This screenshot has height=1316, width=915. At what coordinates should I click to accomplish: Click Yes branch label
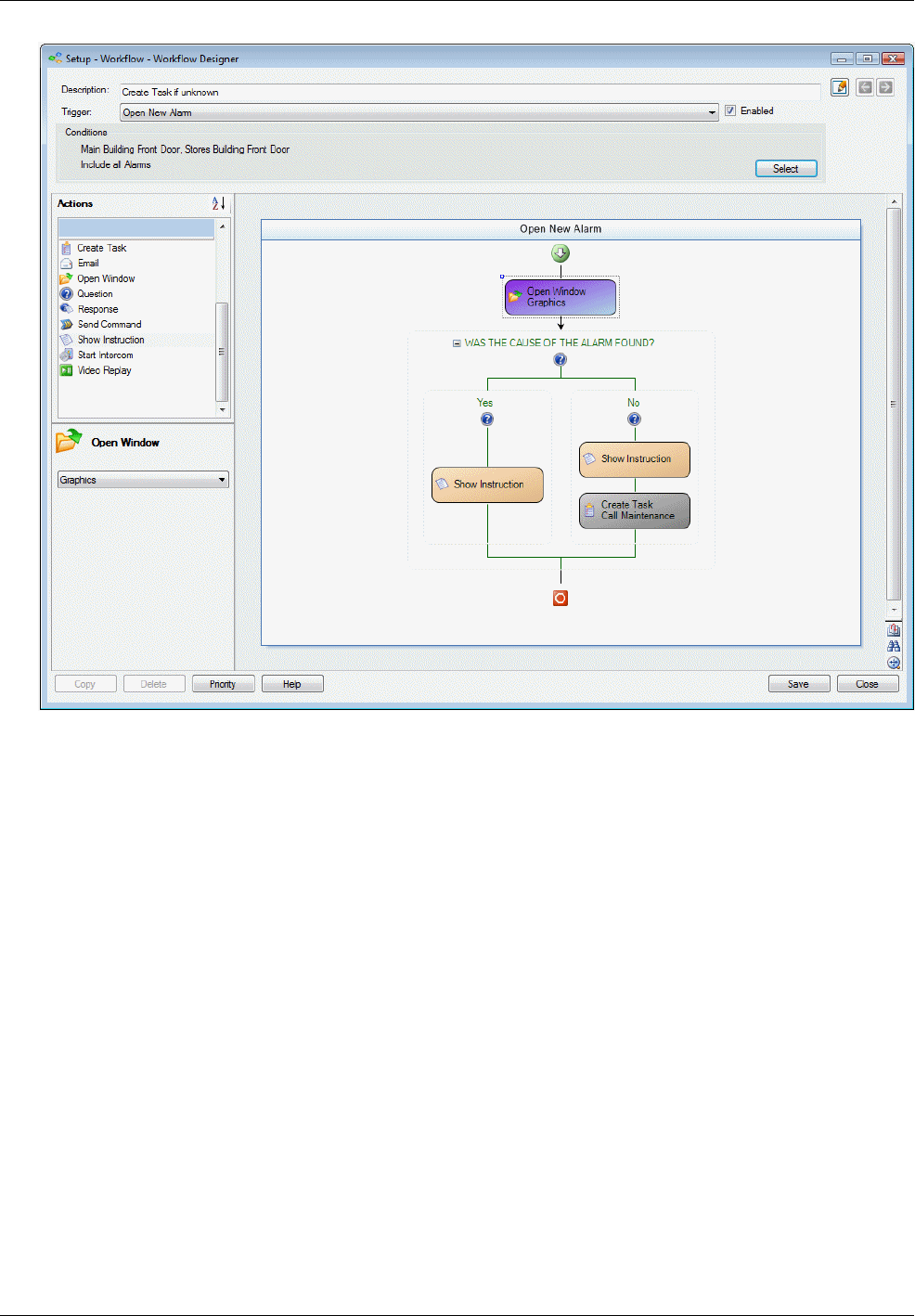click(x=485, y=403)
